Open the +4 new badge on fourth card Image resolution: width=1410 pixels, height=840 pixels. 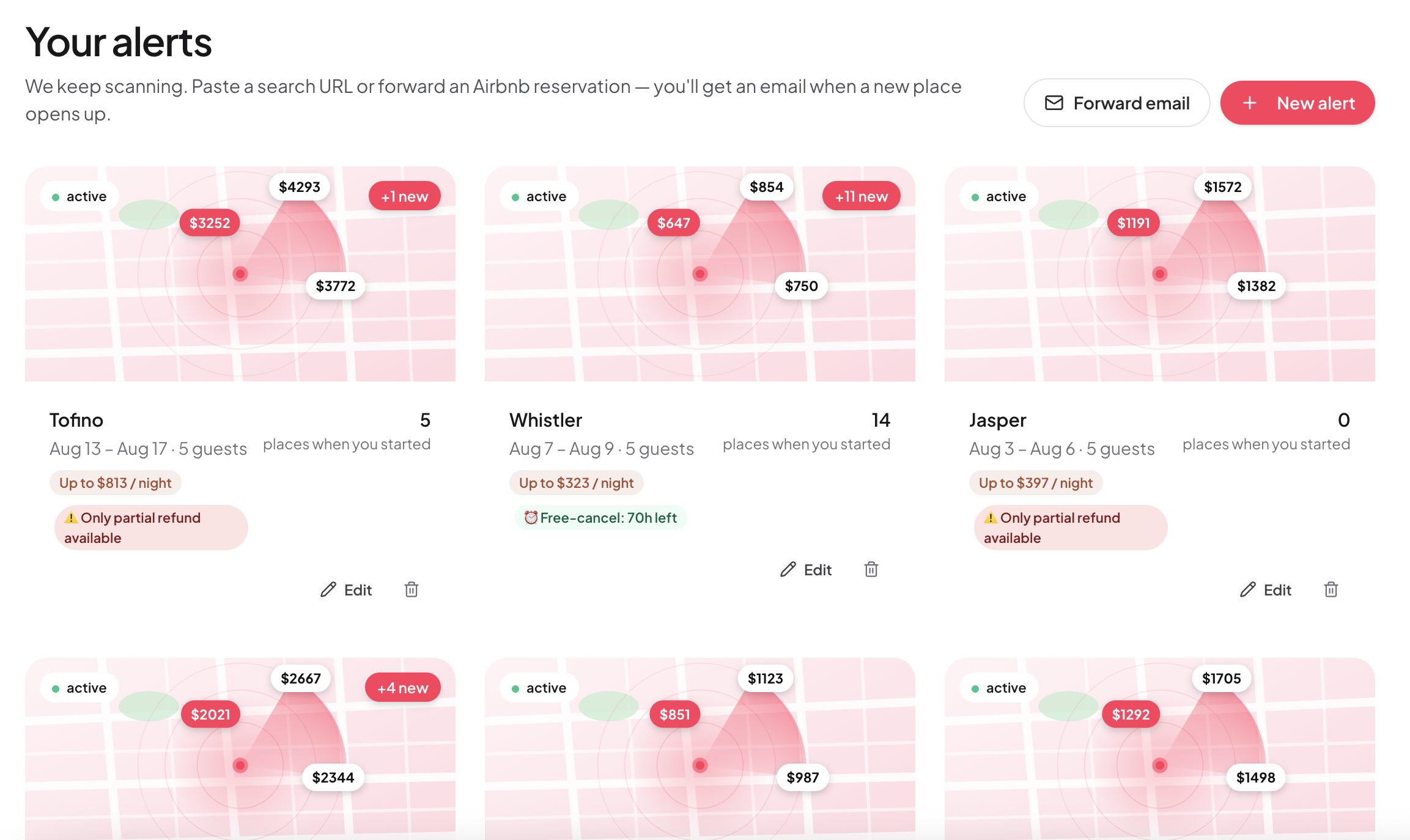(x=402, y=688)
